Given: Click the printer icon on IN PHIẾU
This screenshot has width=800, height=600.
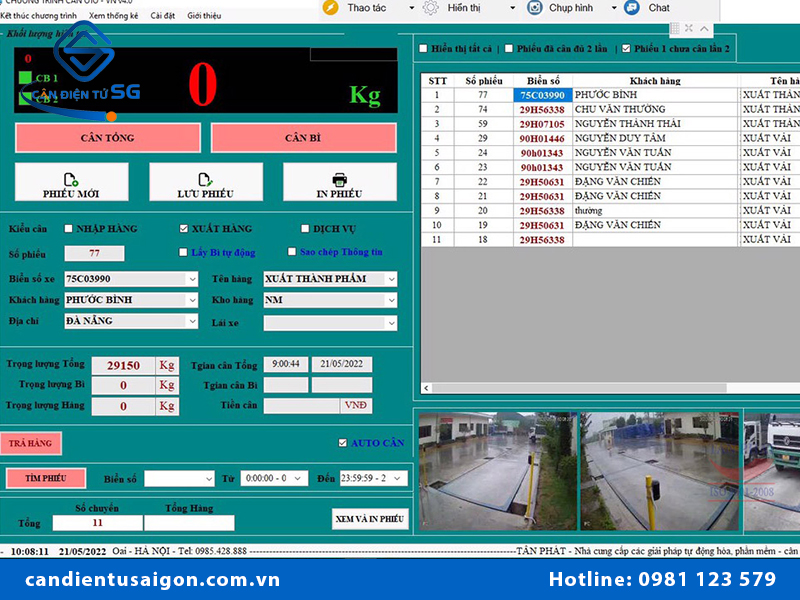Looking at the screenshot, I should pyautogui.click(x=339, y=180).
